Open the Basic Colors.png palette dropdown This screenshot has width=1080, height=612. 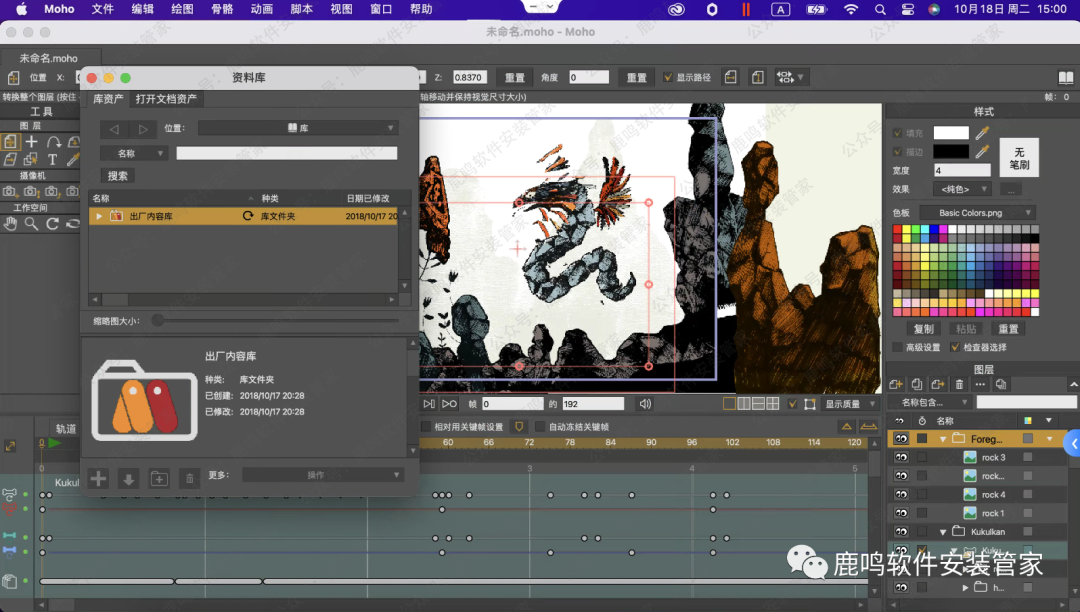click(x=977, y=213)
